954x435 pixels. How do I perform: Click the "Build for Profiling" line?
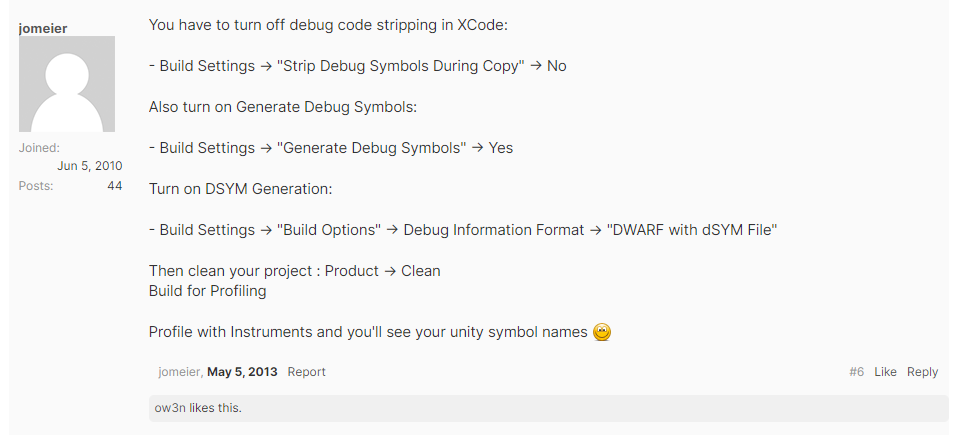207,291
